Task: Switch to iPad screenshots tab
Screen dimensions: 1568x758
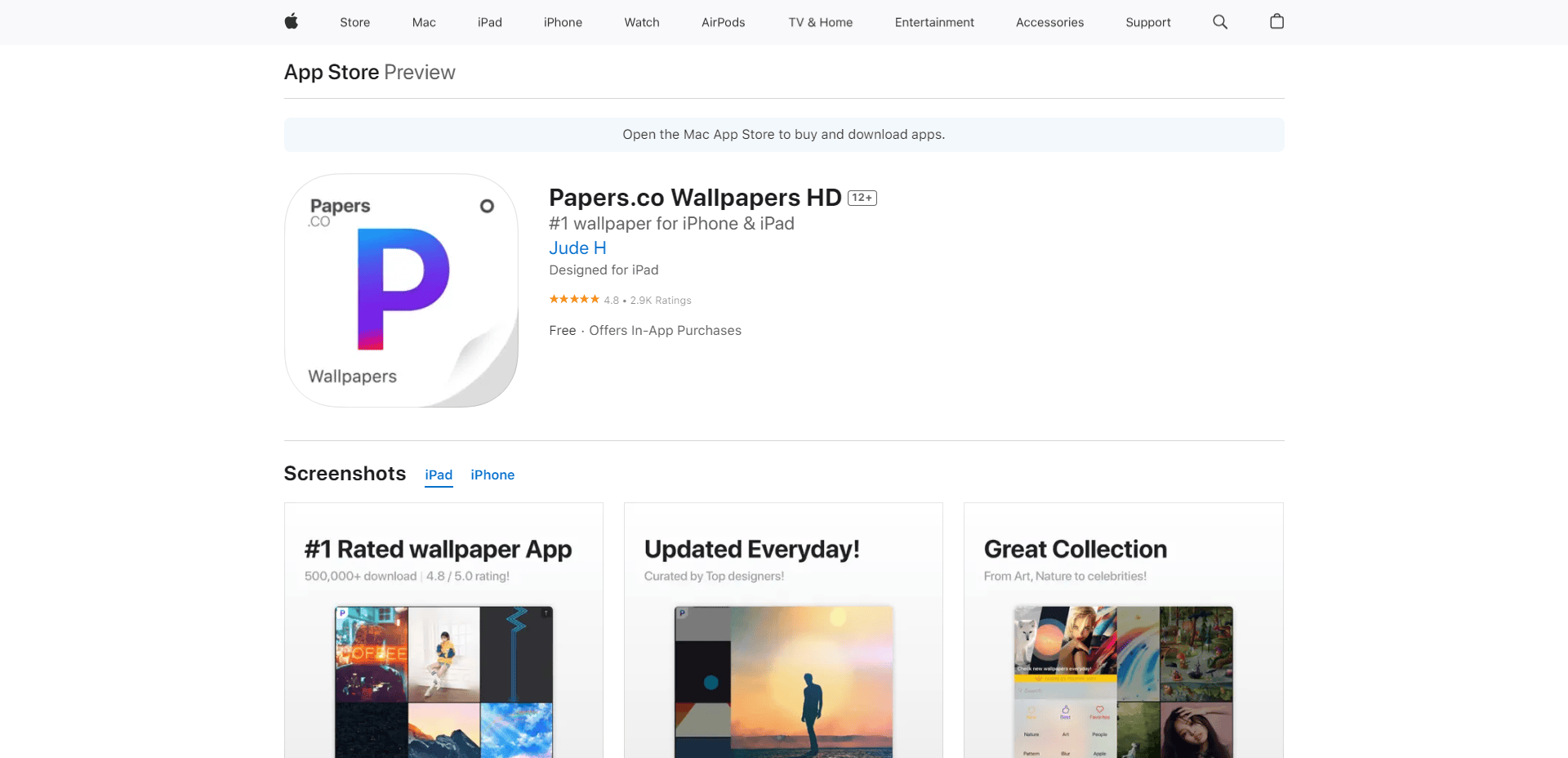Action: point(439,475)
